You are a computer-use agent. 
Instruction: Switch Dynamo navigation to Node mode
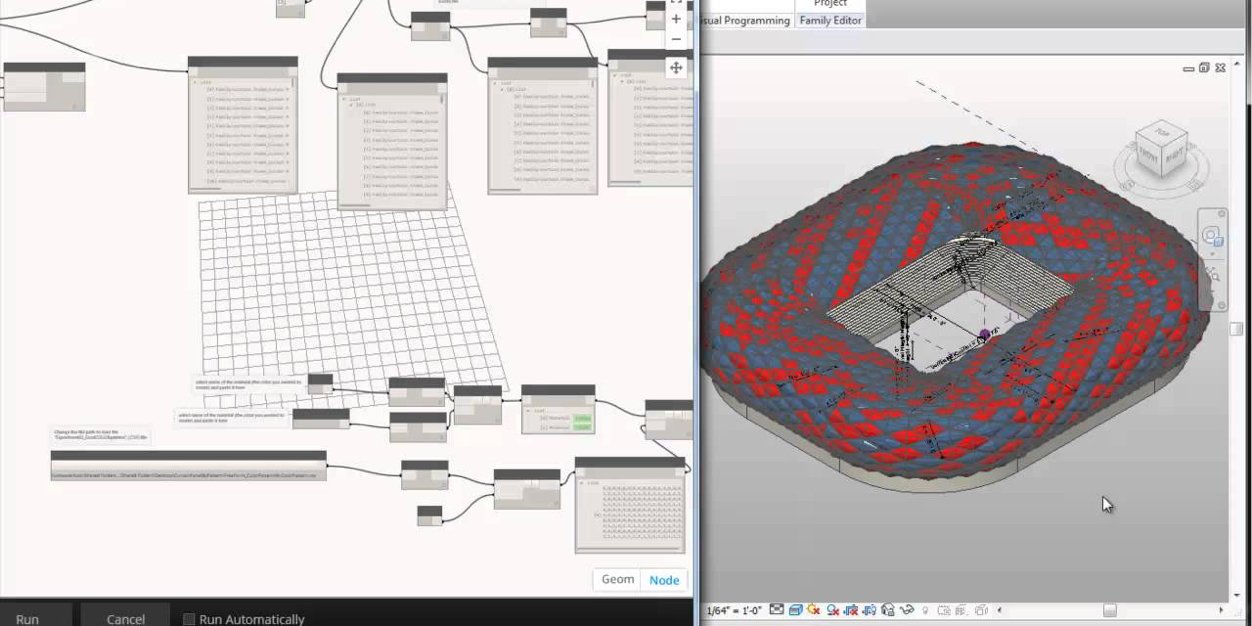[x=664, y=579]
